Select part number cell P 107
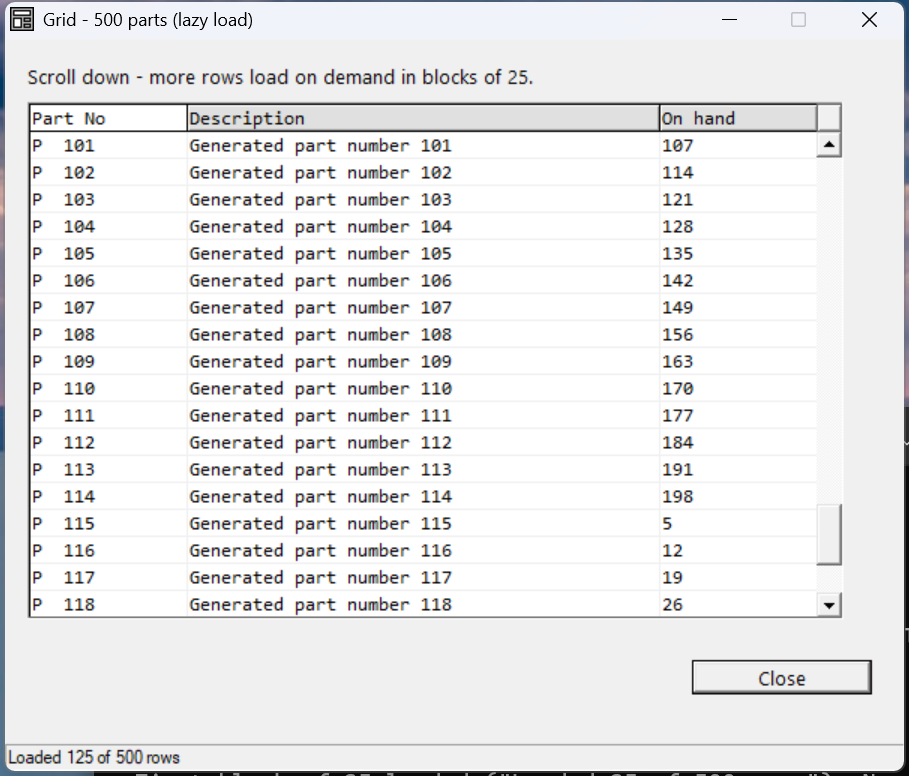This screenshot has height=776, width=909. (x=108, y=307)
